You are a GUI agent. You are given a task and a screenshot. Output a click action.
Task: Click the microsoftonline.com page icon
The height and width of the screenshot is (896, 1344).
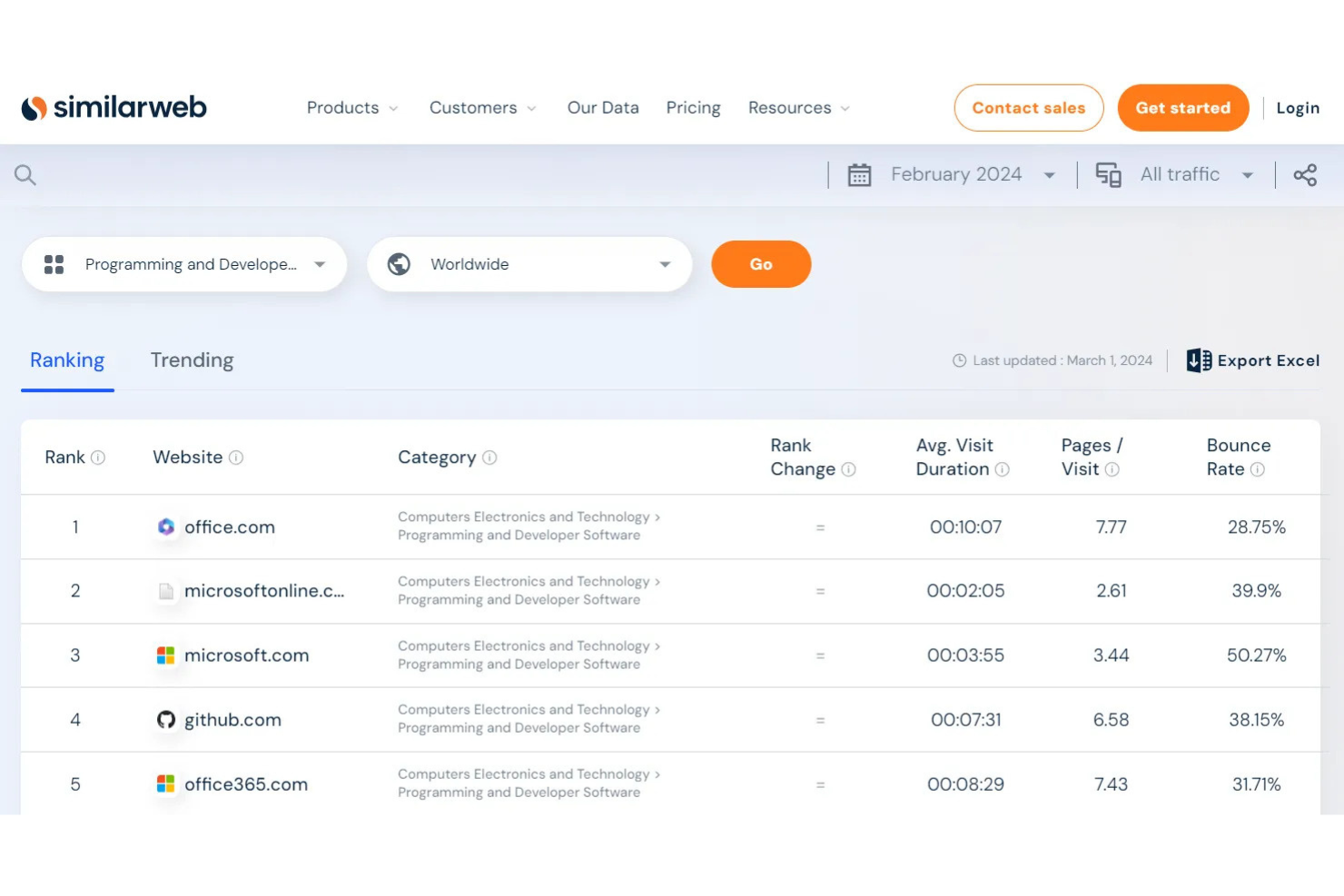click(165, 591)
